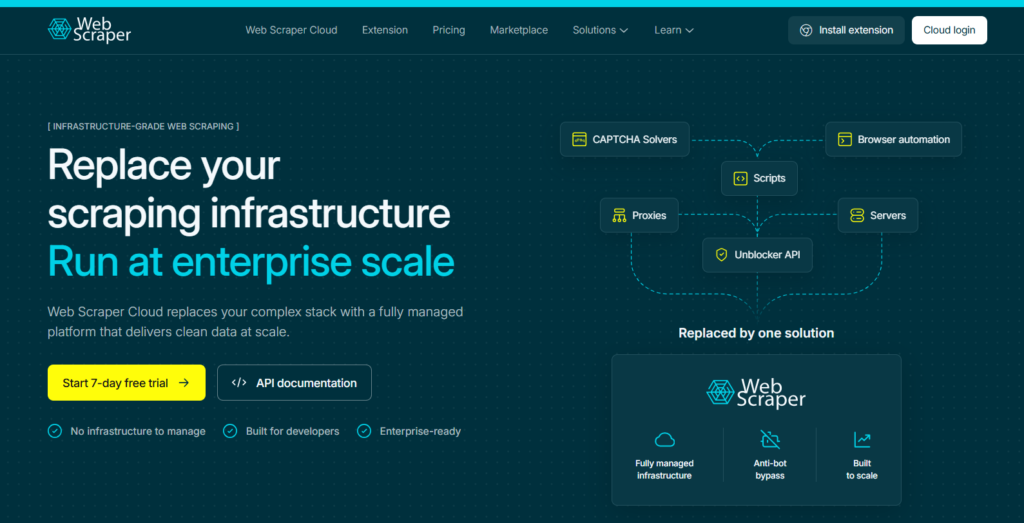Viewport: 1024px width, 523px height.
Task: Click the 'Anti-bot bypass' text
Action: [770, 469]
